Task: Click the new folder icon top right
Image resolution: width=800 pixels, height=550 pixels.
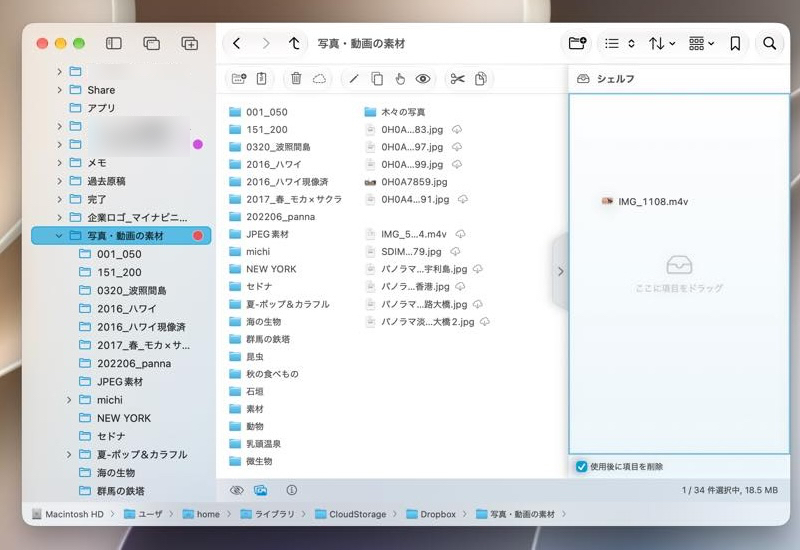Action: (577, 43)
